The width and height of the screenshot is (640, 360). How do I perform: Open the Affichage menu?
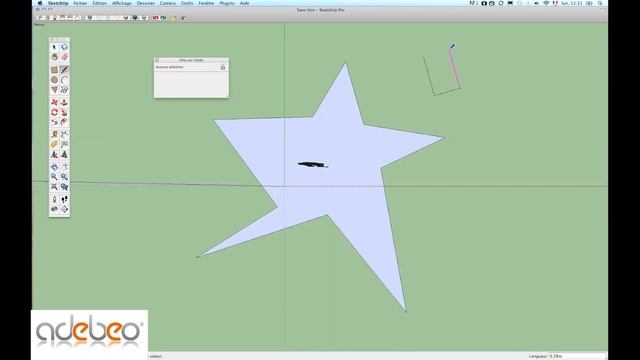pyautogui.click(x=122, y=3)
